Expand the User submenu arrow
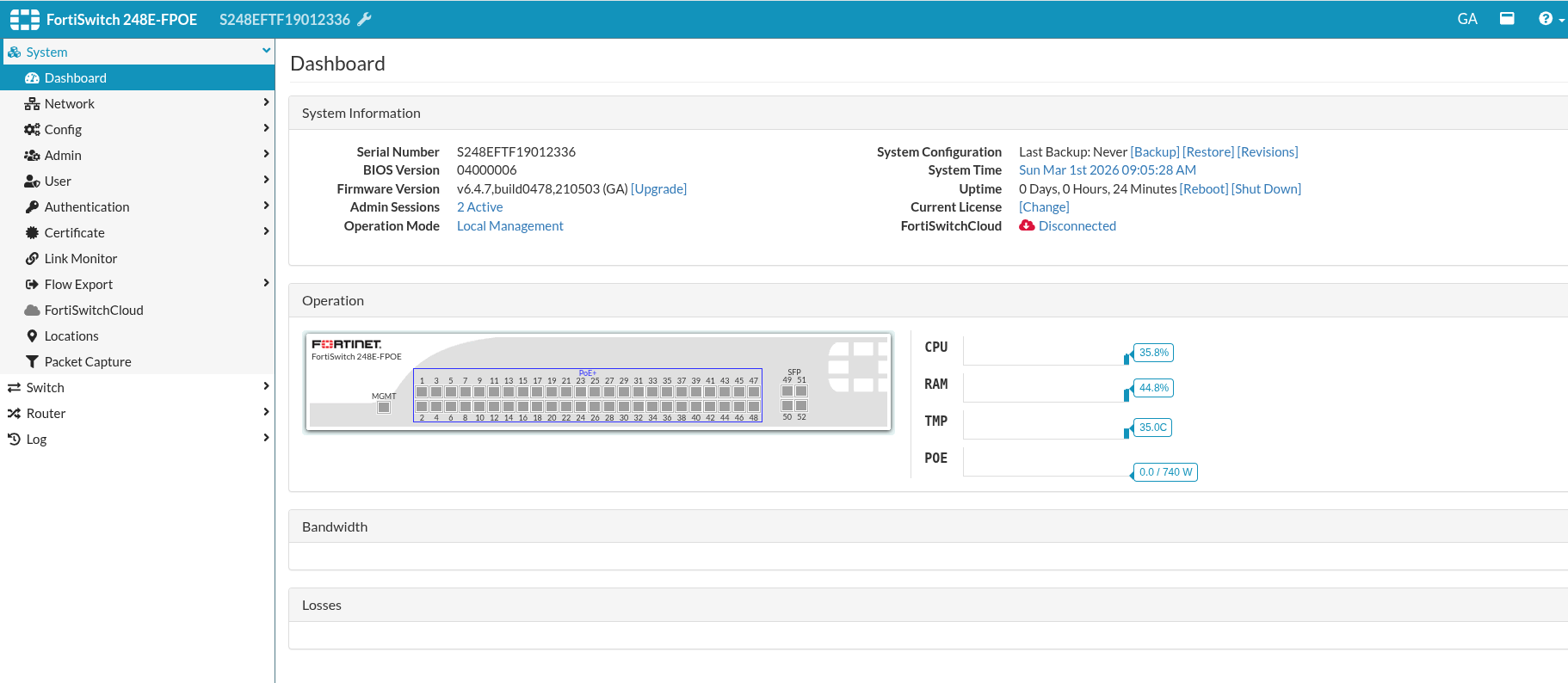Viewport: 1568px width, 683px height. click(266, 180)
